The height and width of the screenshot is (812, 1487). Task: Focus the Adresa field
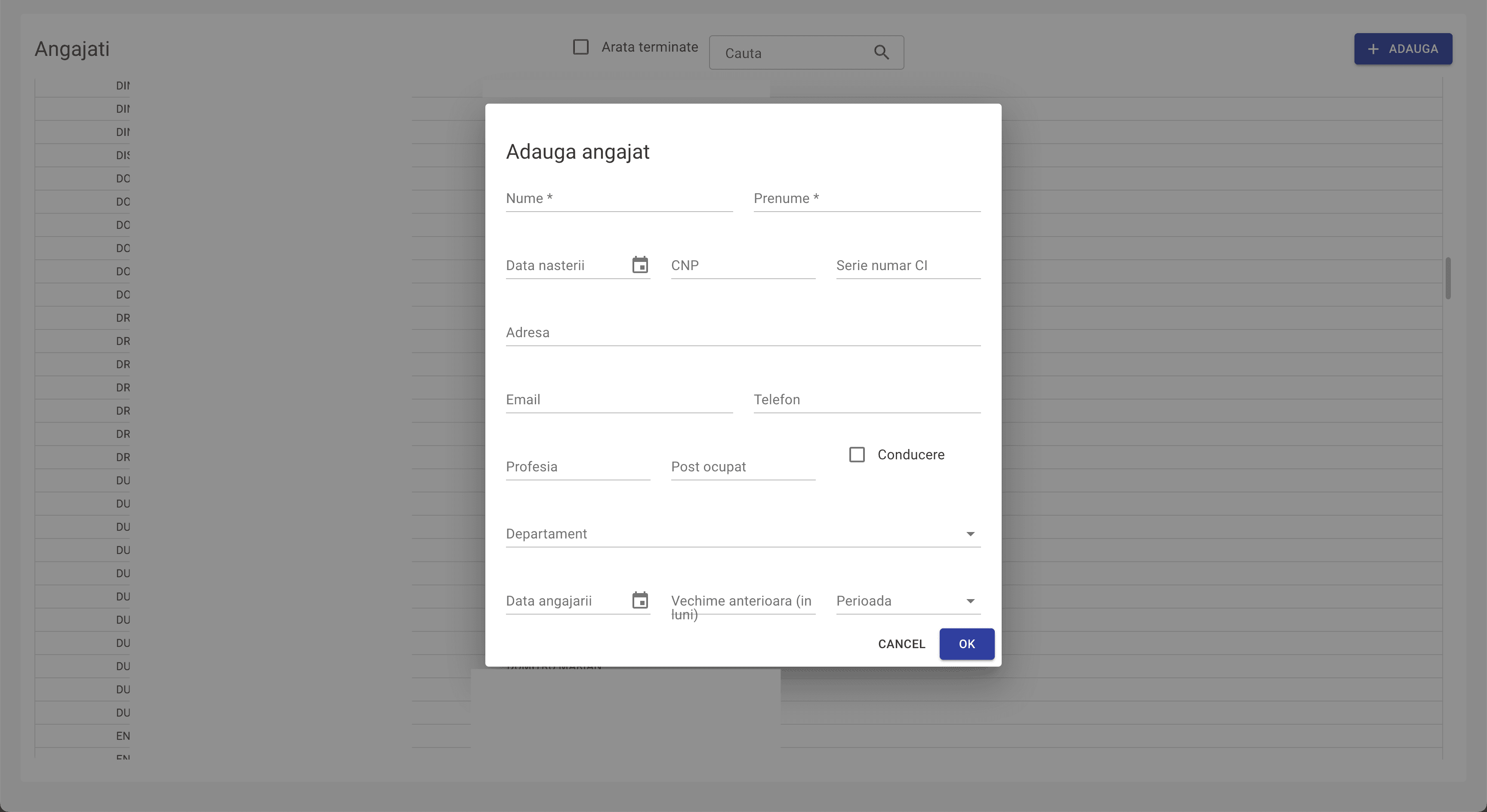[742, 333]
